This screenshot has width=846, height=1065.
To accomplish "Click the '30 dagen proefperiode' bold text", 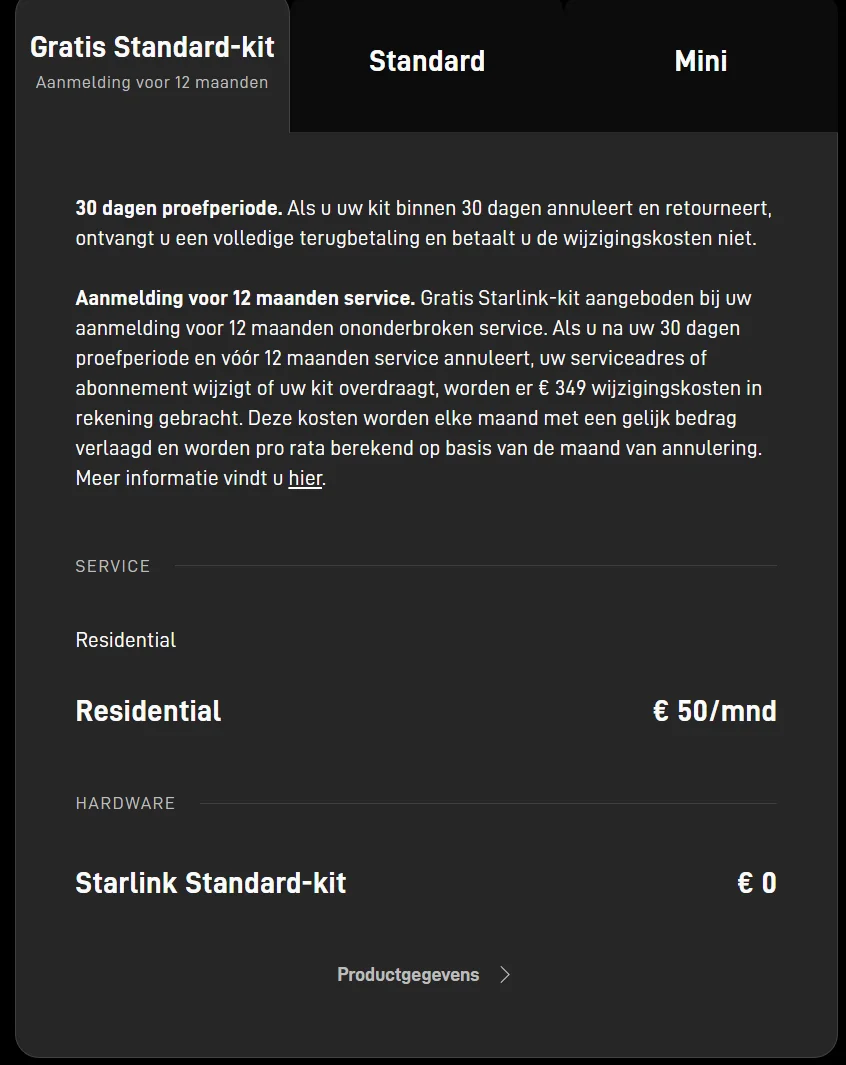I will pyautogui.click(x=179, y=208).
